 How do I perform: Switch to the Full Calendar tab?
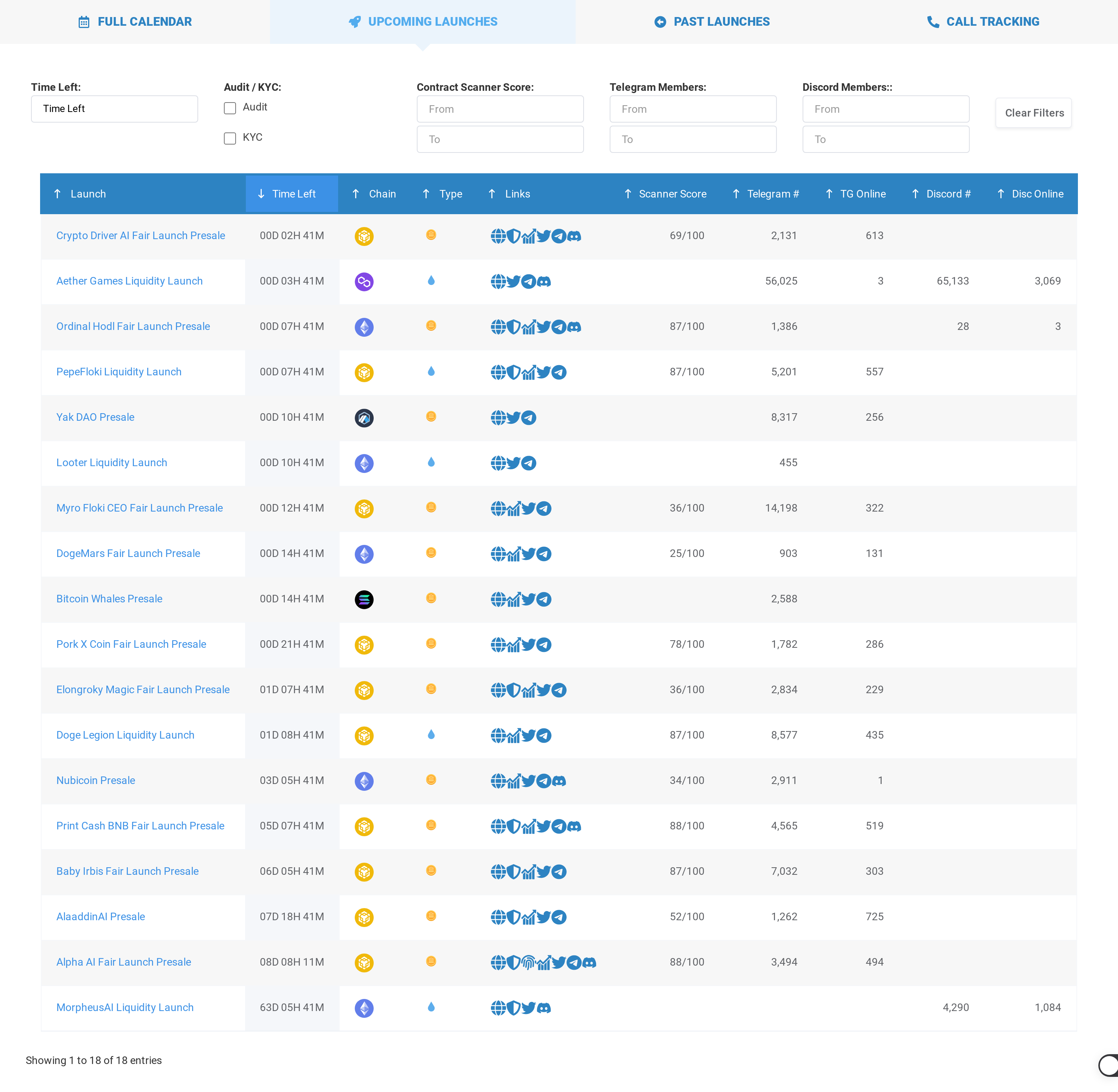tap(135, 22)
